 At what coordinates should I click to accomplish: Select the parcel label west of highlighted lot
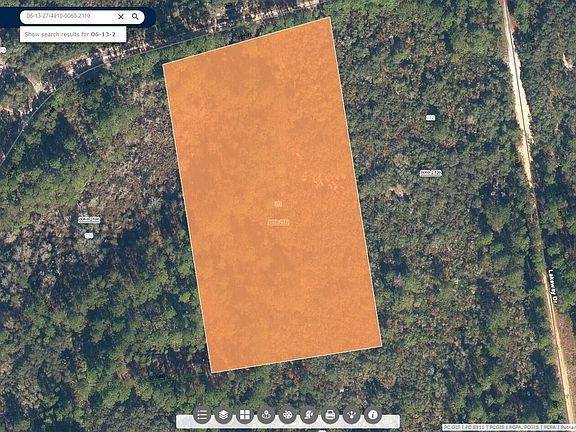[89, 220]
